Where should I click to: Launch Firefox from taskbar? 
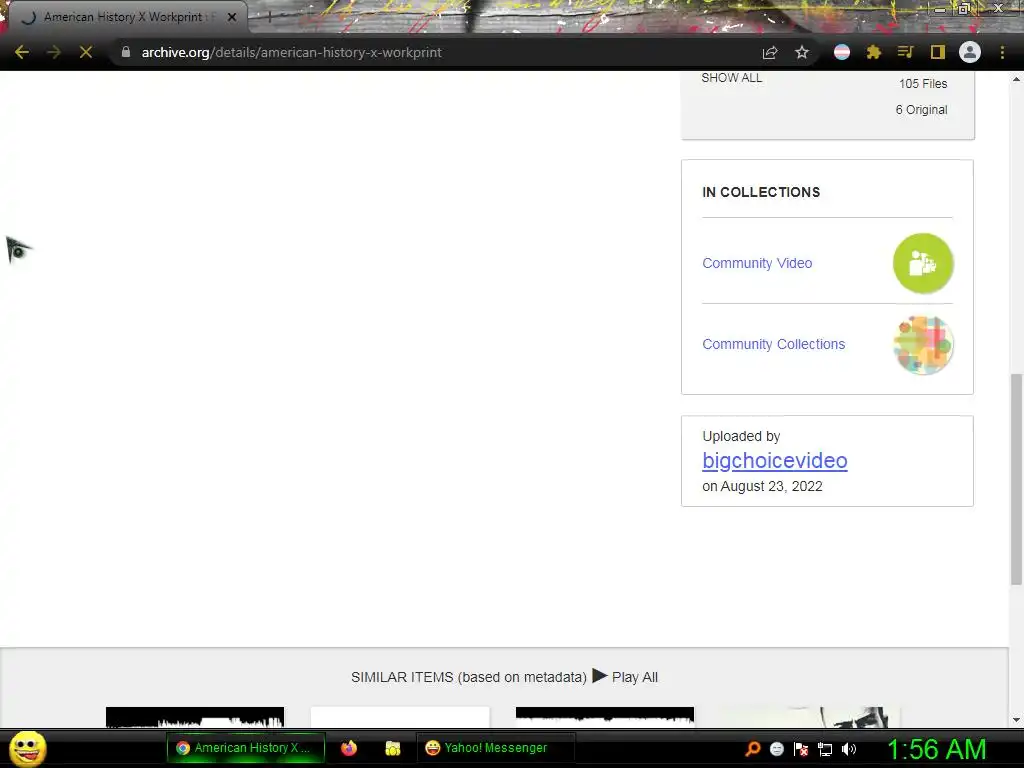coord(349,748)
